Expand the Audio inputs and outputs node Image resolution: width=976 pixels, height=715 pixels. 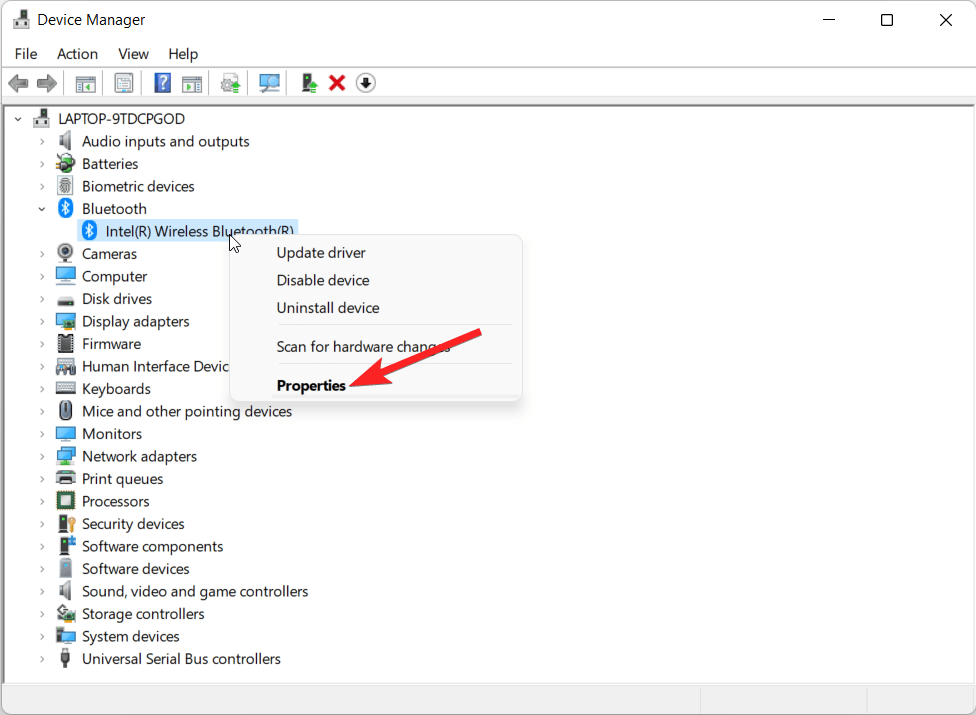[x=42, y=142]
